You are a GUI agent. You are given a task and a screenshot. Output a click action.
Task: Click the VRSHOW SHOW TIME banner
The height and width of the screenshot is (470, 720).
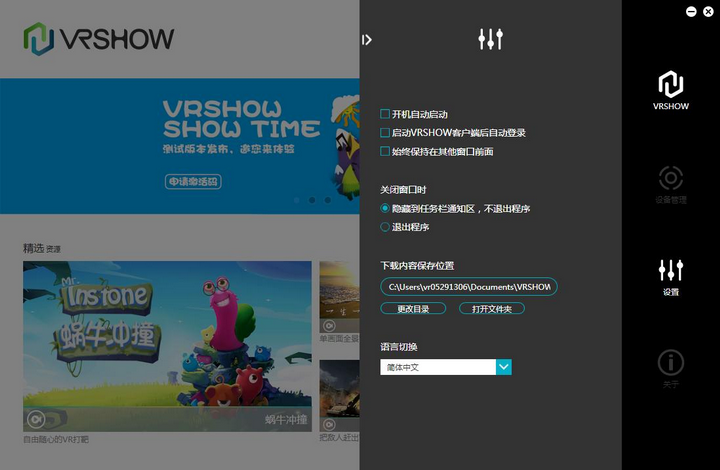(180, 146)
